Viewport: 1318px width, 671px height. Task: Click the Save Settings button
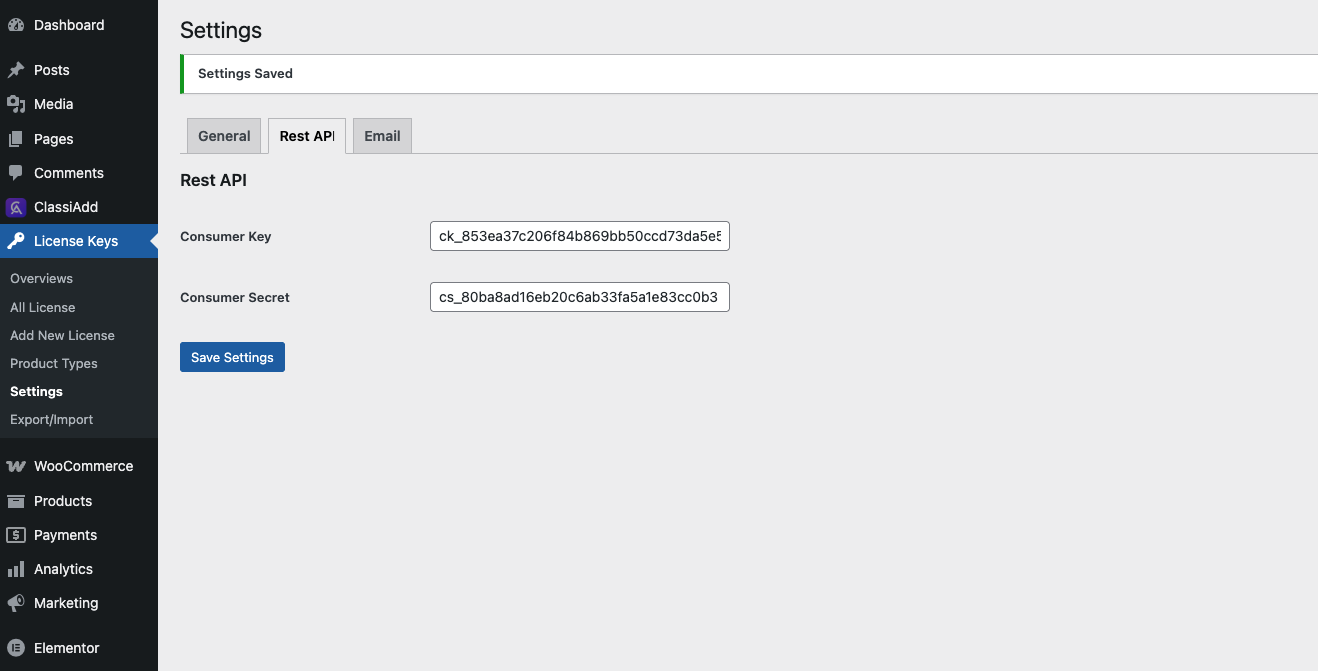click(232, 356)
